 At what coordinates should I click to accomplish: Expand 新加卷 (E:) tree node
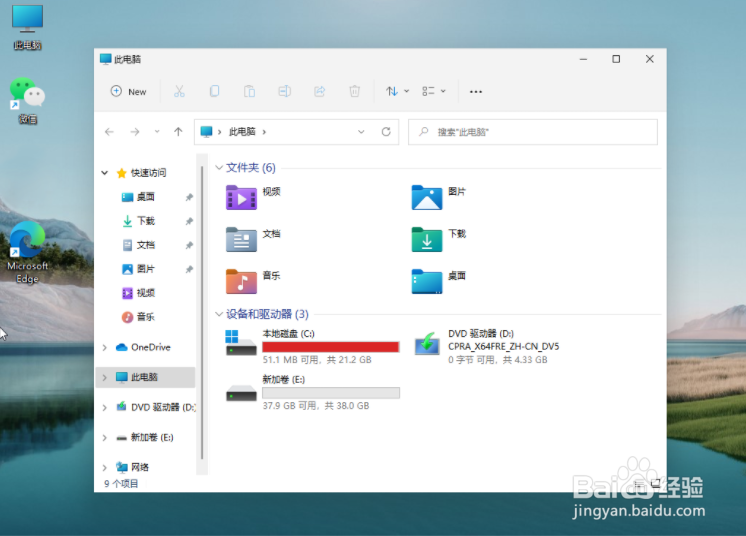pos(105,438)
